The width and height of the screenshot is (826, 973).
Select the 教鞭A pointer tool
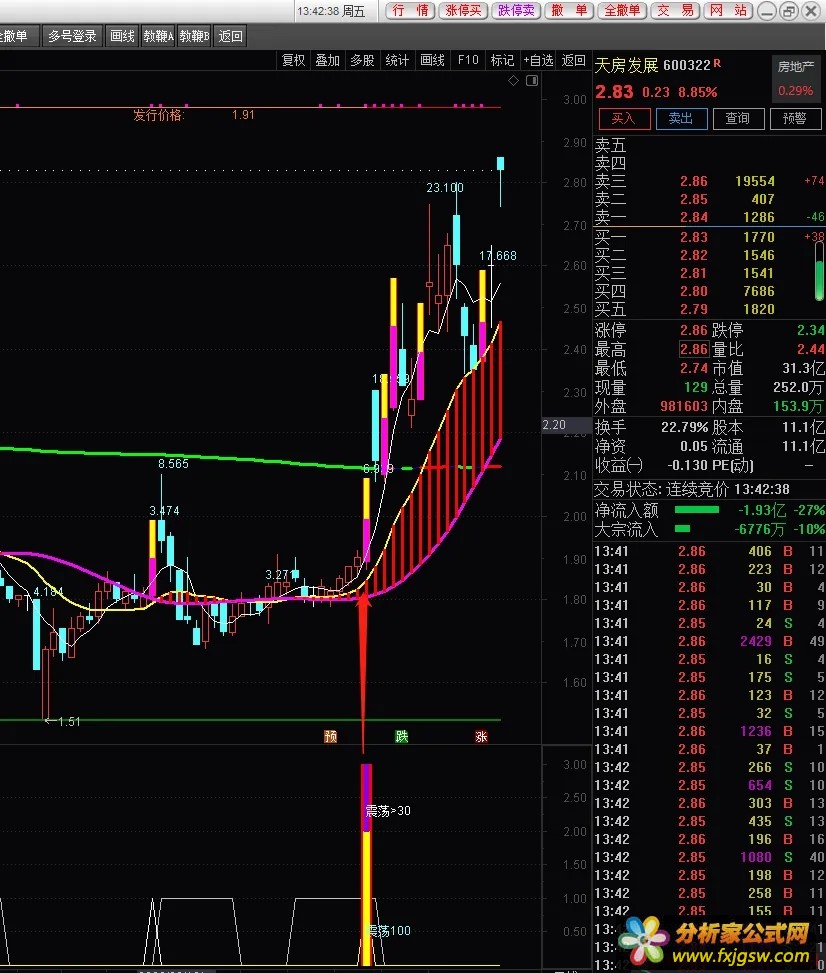158,36
